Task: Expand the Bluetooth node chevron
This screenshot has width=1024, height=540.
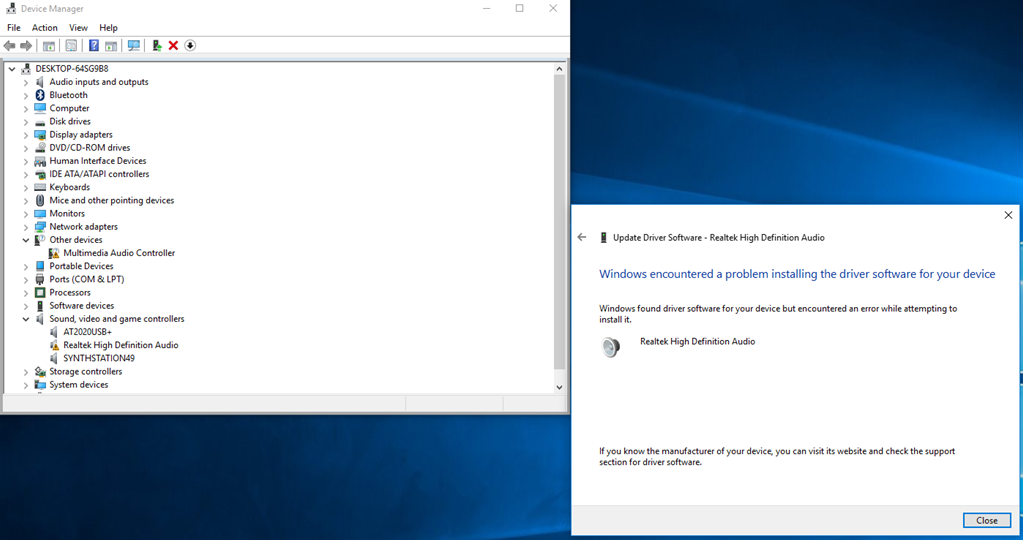Action: point(25,95)
